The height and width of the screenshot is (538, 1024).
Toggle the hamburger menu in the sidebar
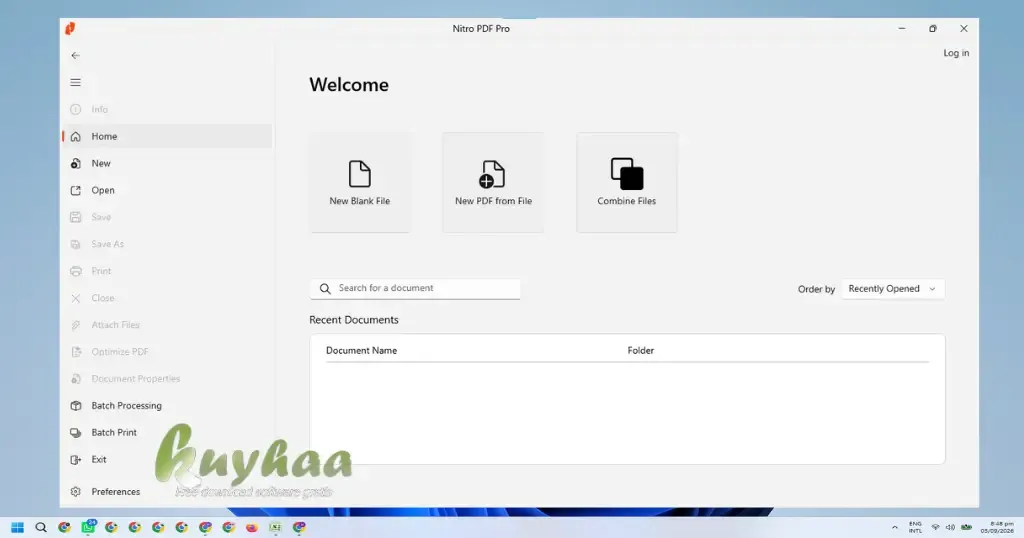pos(76,82)
